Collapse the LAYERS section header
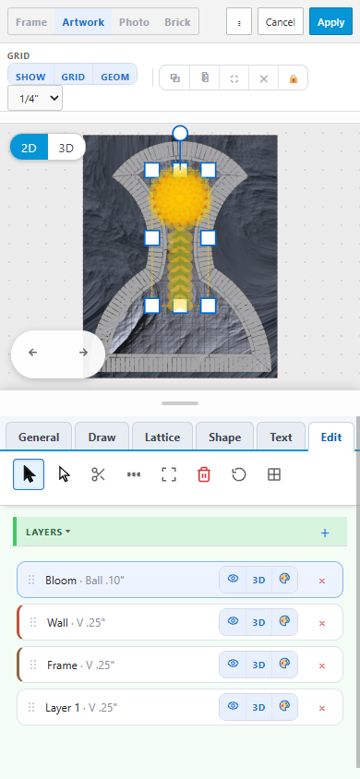The height and width of the screenshot is (779, 360). (48, 532)
